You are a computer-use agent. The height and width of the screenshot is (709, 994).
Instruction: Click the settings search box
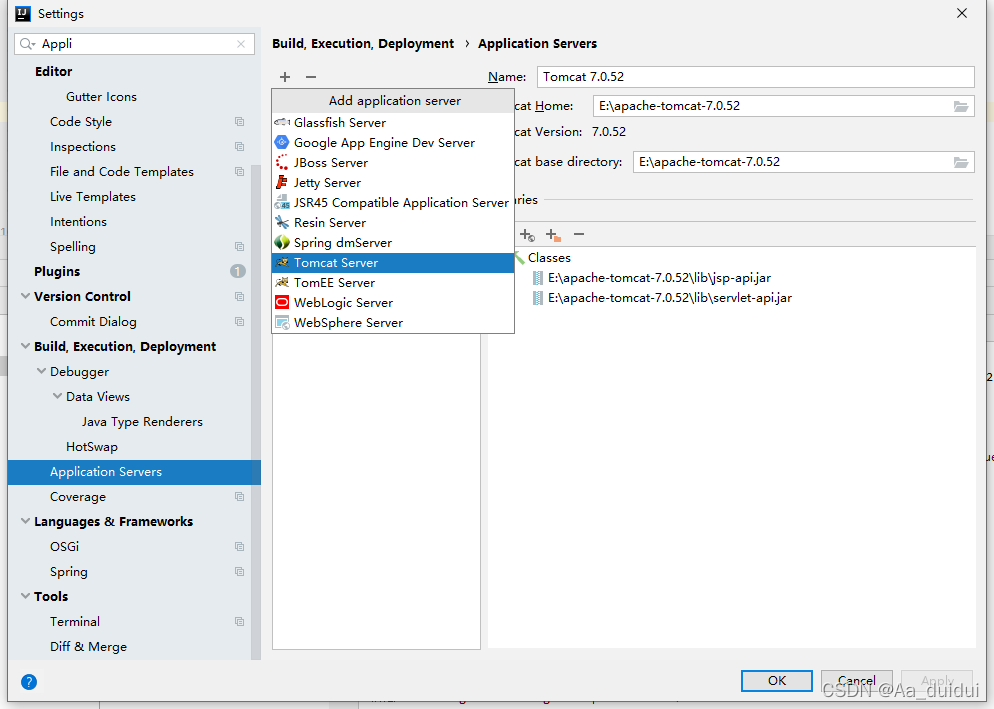(x=134, y=44)
